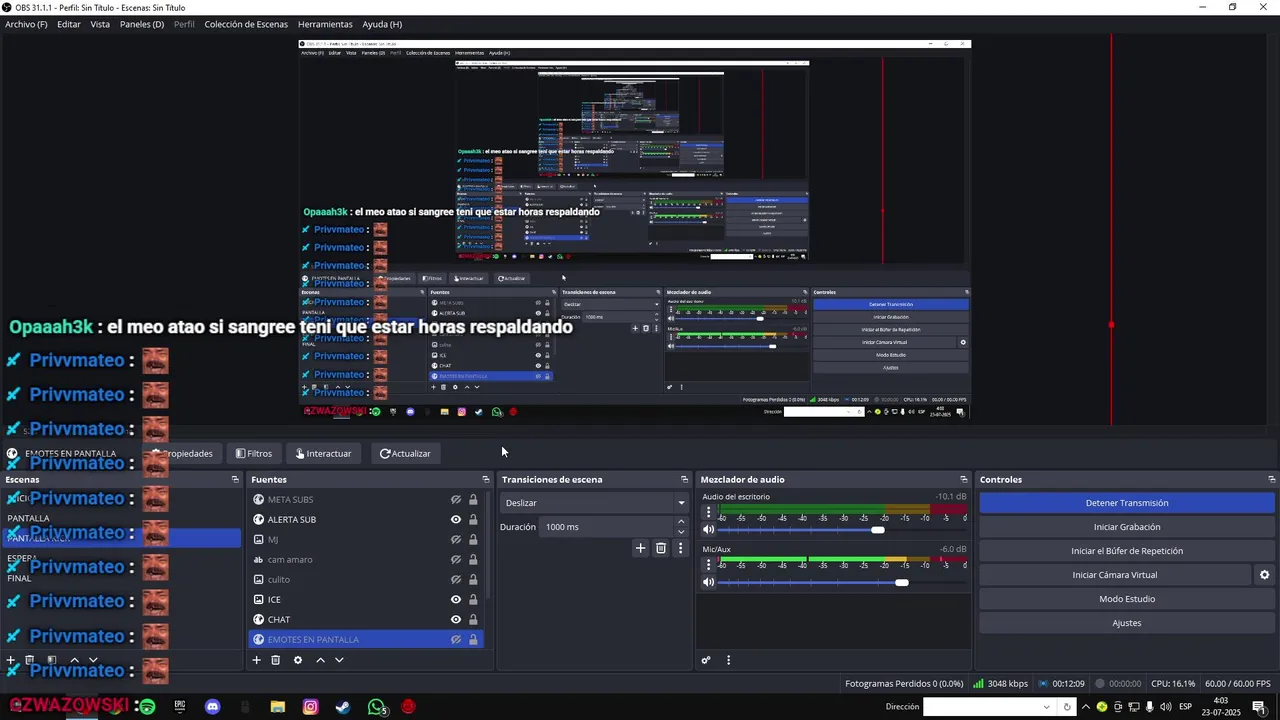The image size is (1280, 720).
Task: Increase transition duration with up arrow
Action: 682,522
